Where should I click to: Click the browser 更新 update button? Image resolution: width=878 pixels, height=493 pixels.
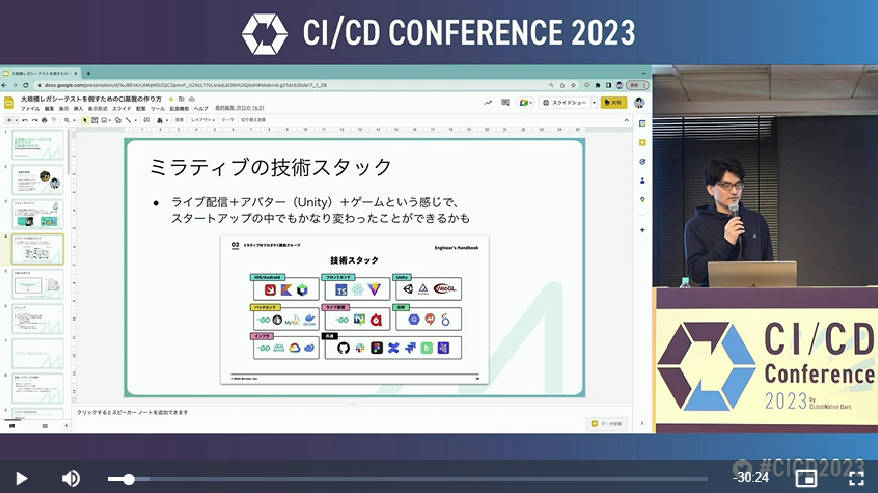pos(638,85)
